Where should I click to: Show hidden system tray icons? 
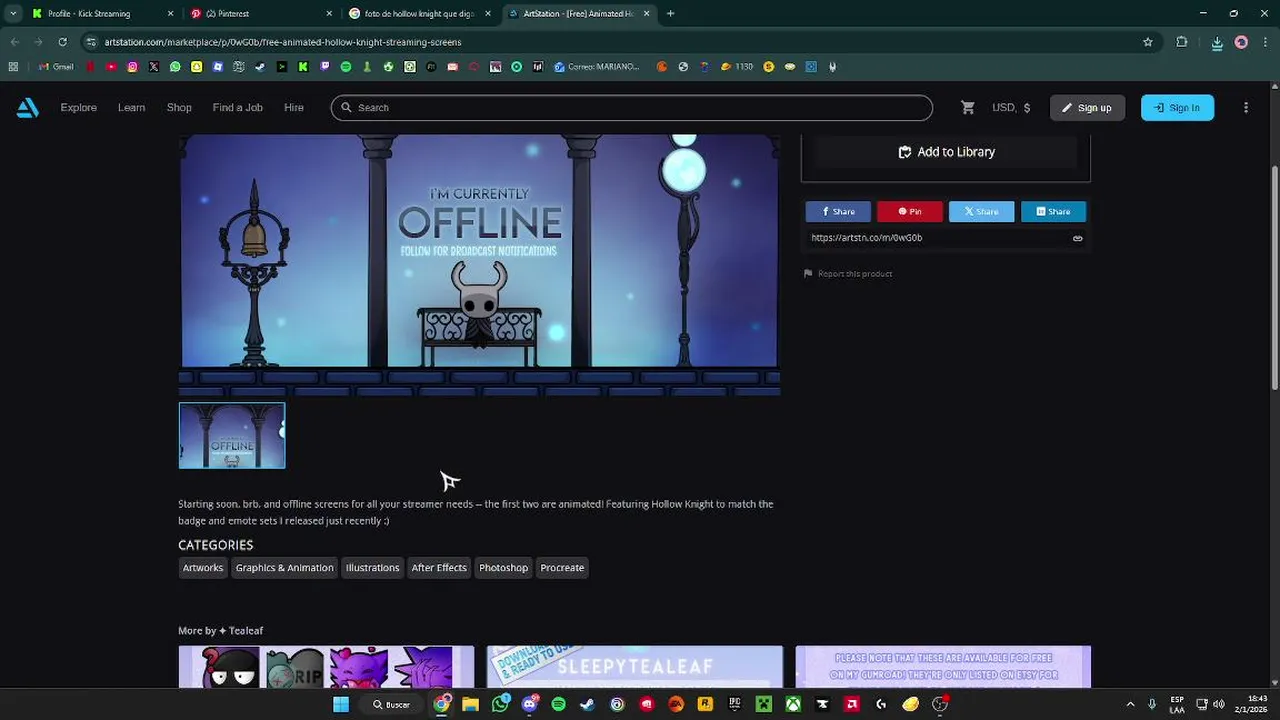1130,704
